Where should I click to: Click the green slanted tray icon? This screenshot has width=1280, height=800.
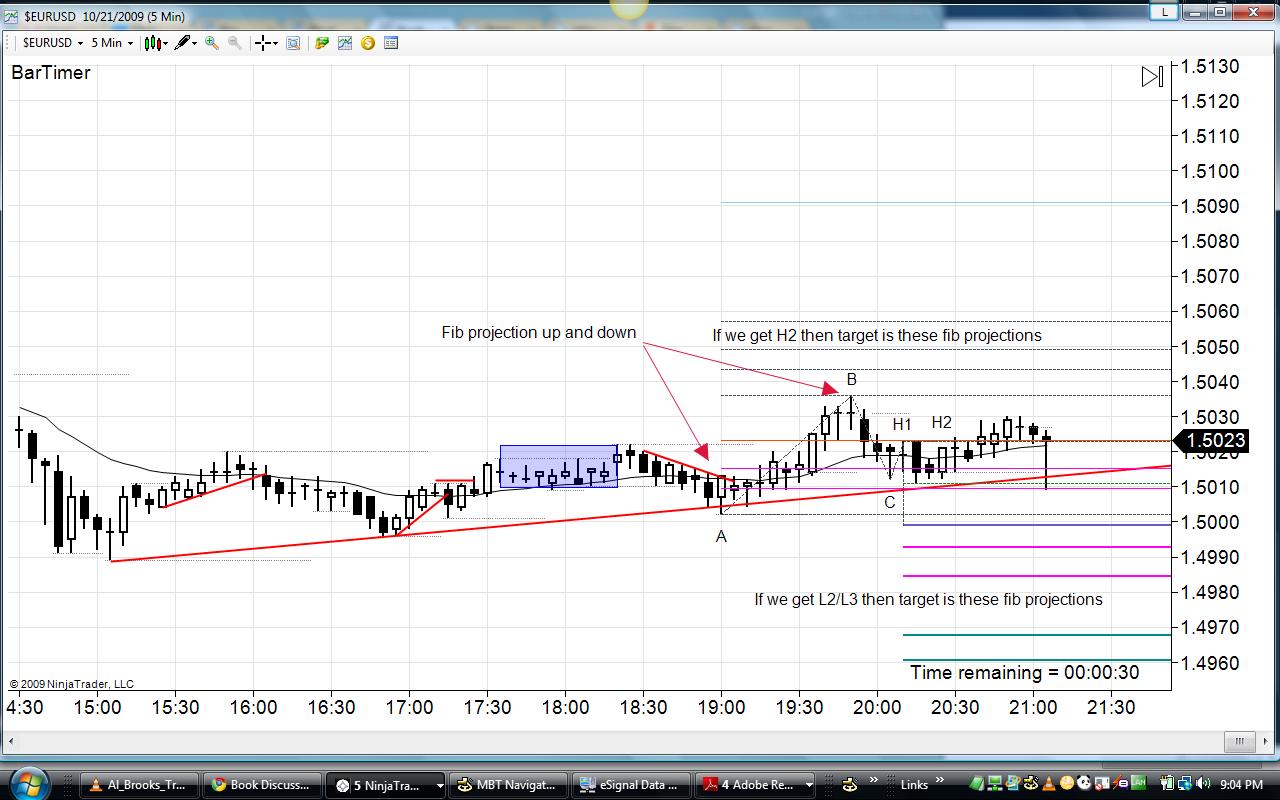pos(975,785)
